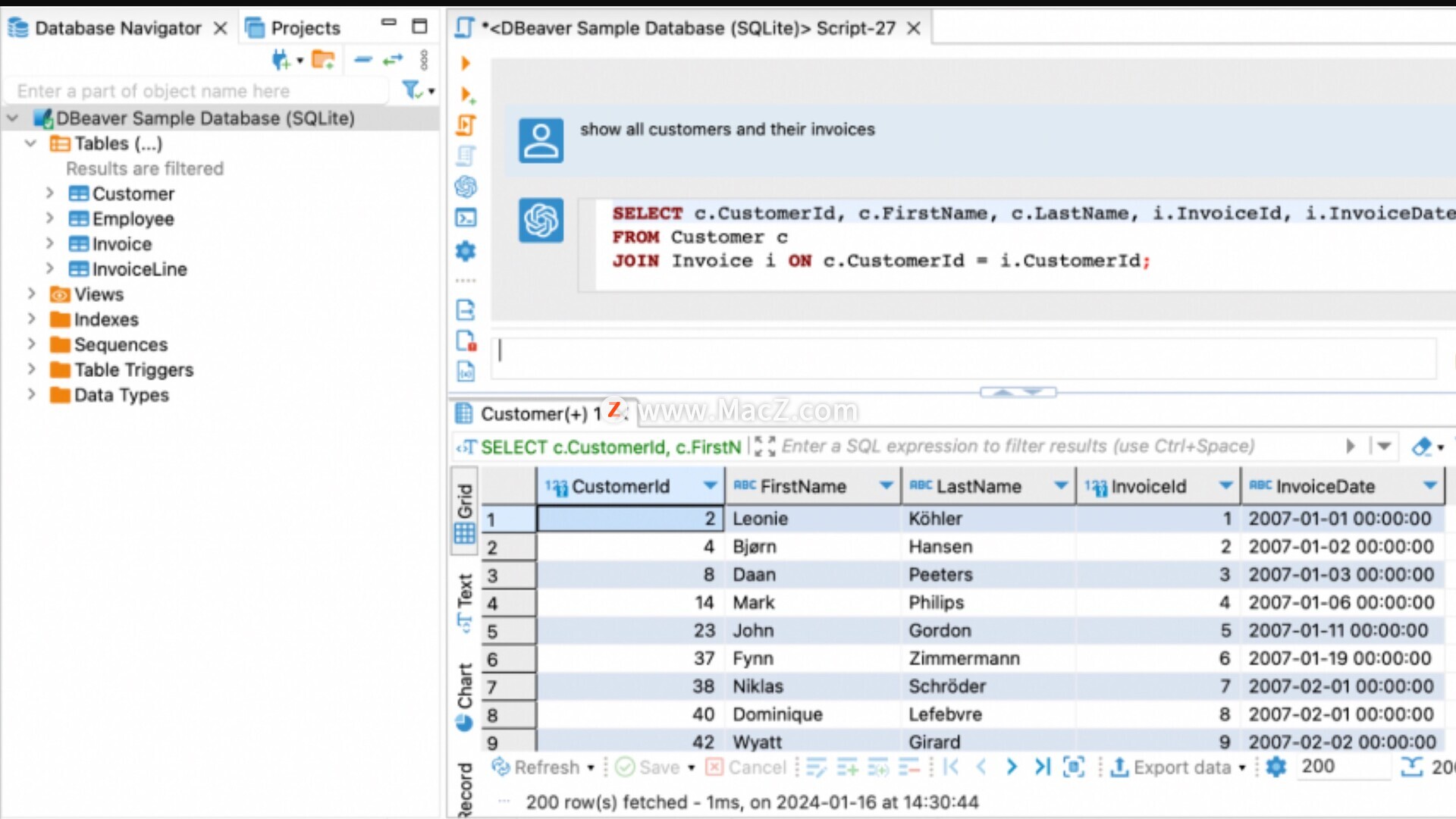Collapse all navigator nodes with minus icon
This screenshot has width=1456, height=819.
363,60
